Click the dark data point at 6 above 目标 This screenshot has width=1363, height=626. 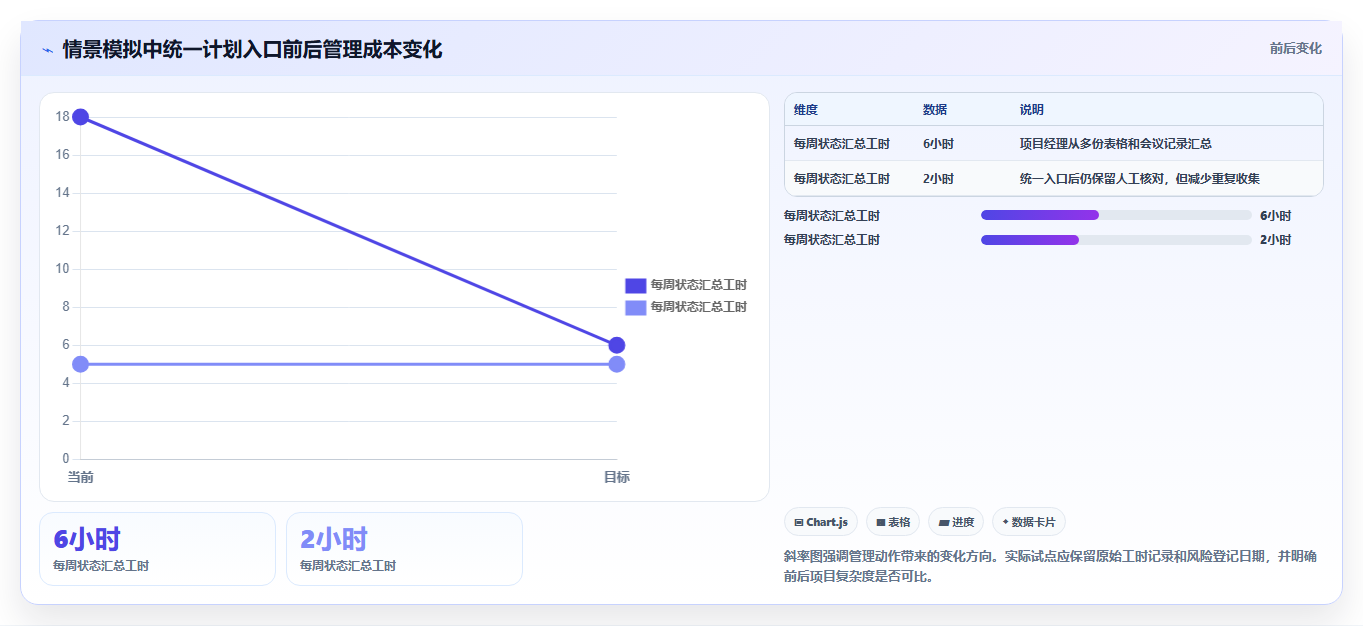[x=617, y=345]
